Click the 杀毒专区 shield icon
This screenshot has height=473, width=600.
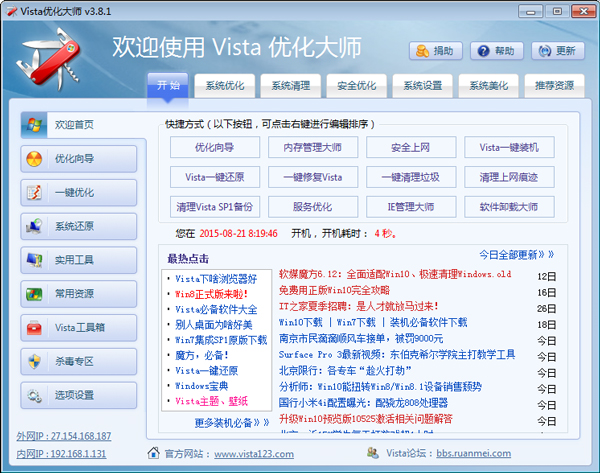pyautogui.click(x=34, y=361)
